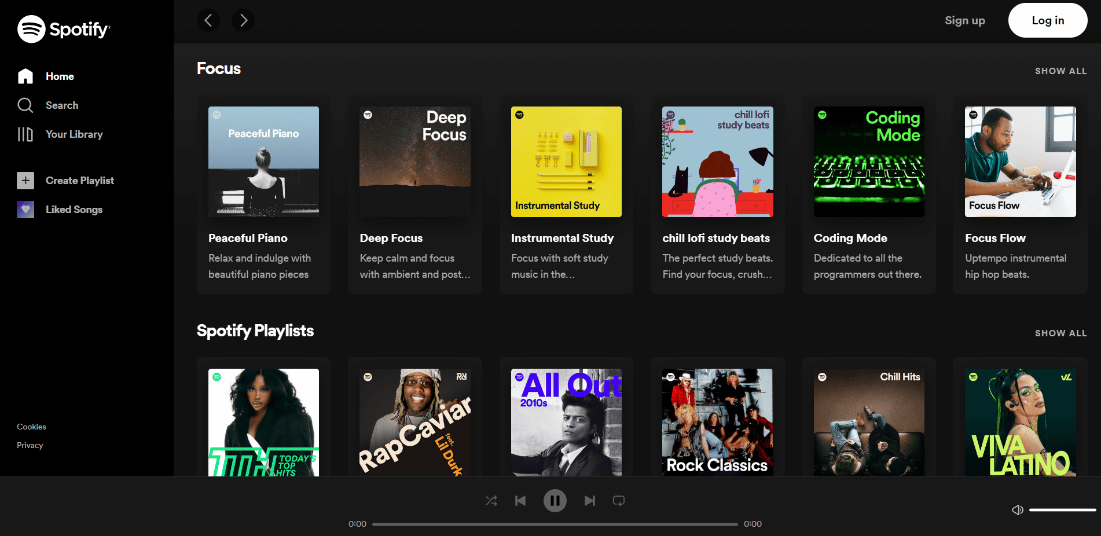Open the Viva Latino playlist cover
The image size is (1101, 536).
[1020, 423]
